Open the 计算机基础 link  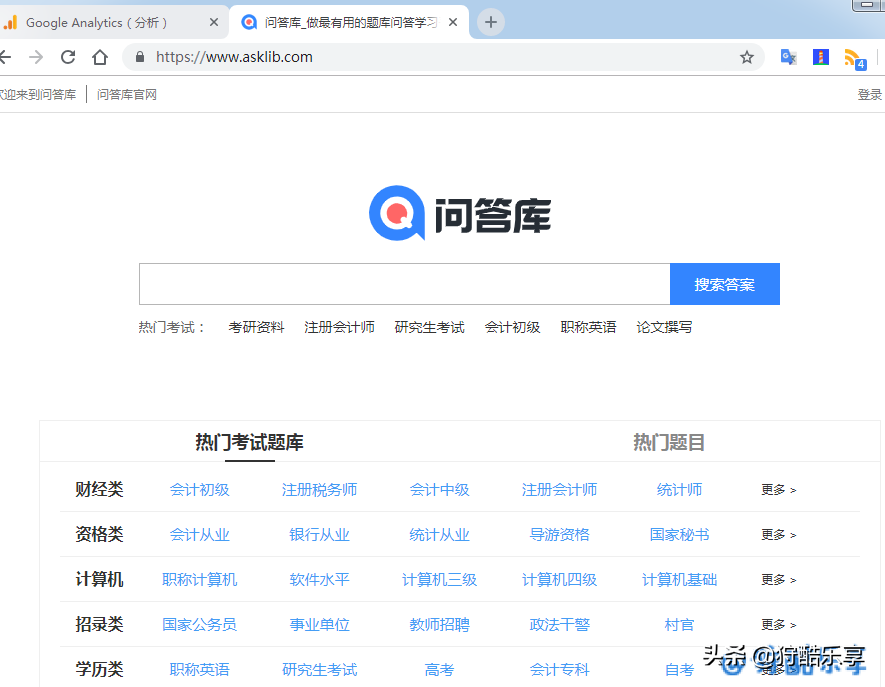(x=680, y=580)
